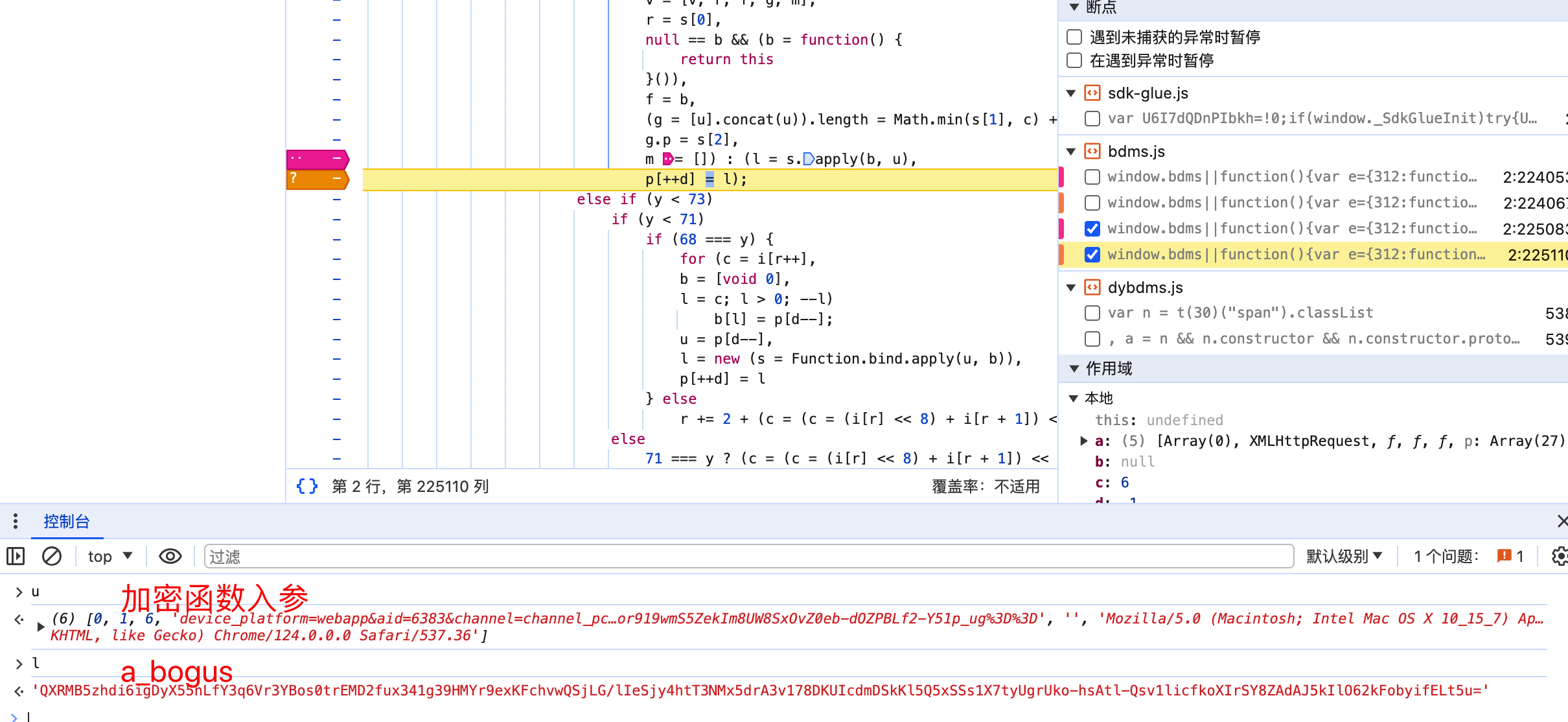Screen dimensions: 1568x722
Task: Click the live expression eye icon
Action: click(x=170, y=556)
